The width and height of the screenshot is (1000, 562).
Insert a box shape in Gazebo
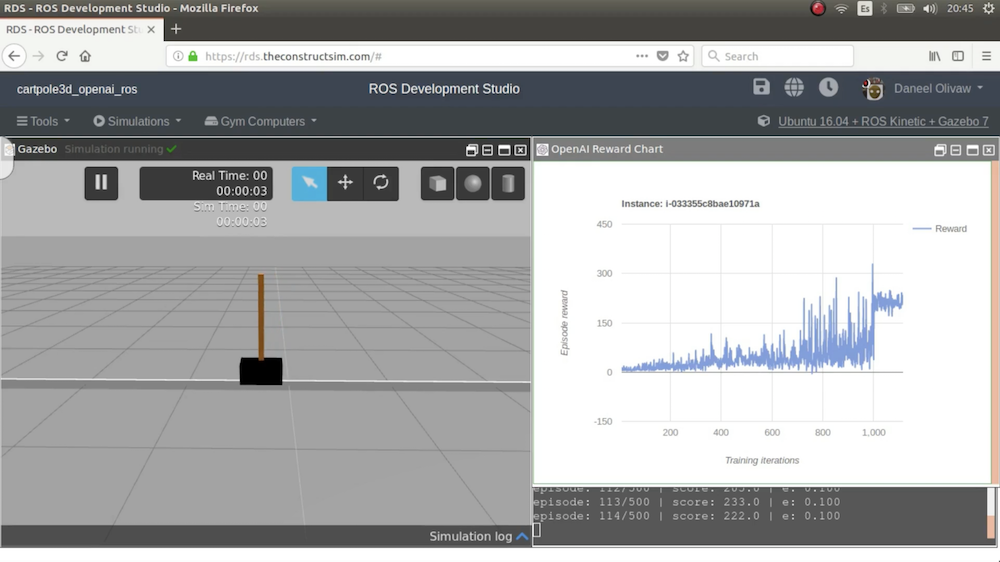point(438,184)
